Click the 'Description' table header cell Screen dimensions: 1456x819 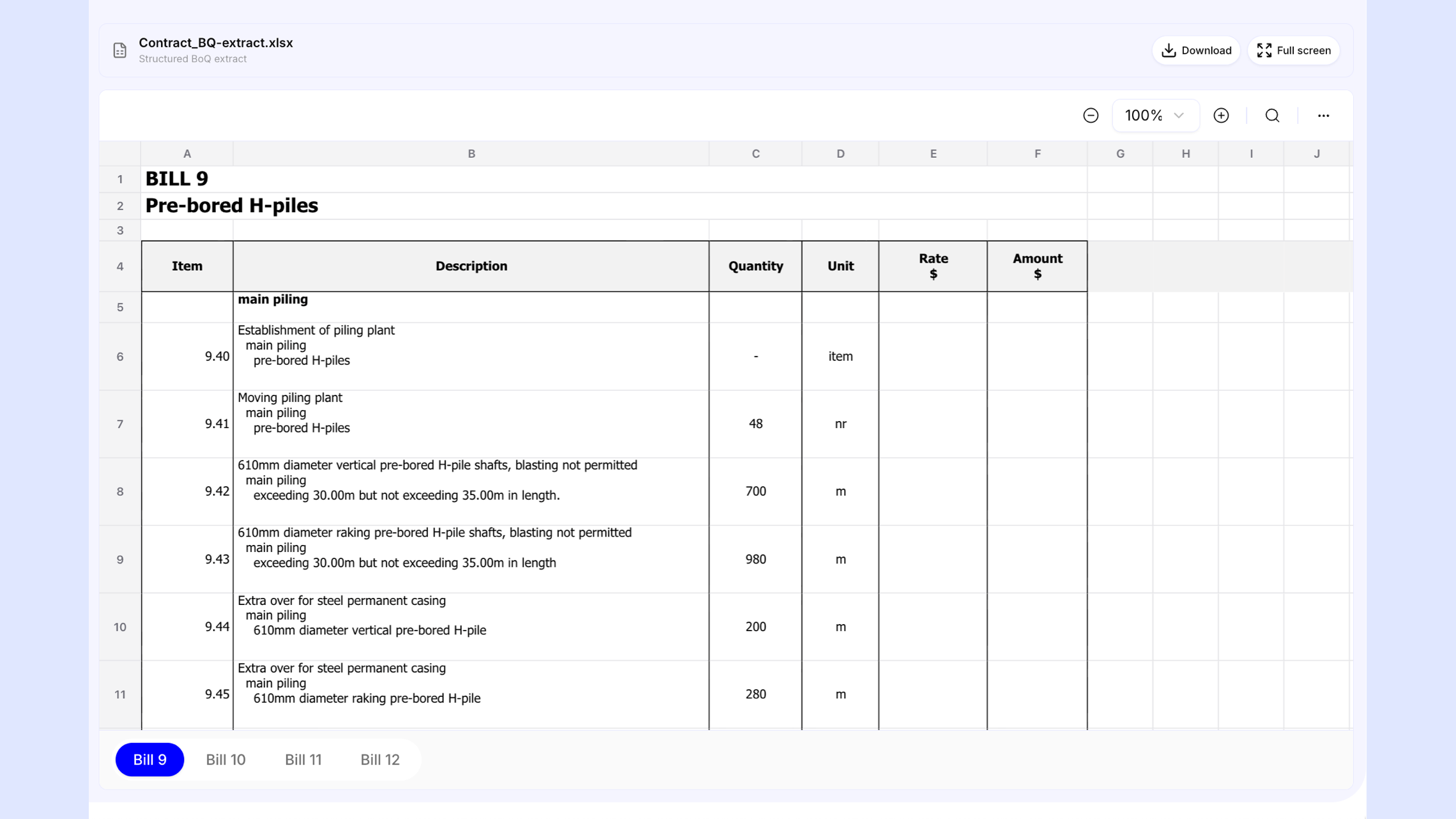tap(471, 266)
